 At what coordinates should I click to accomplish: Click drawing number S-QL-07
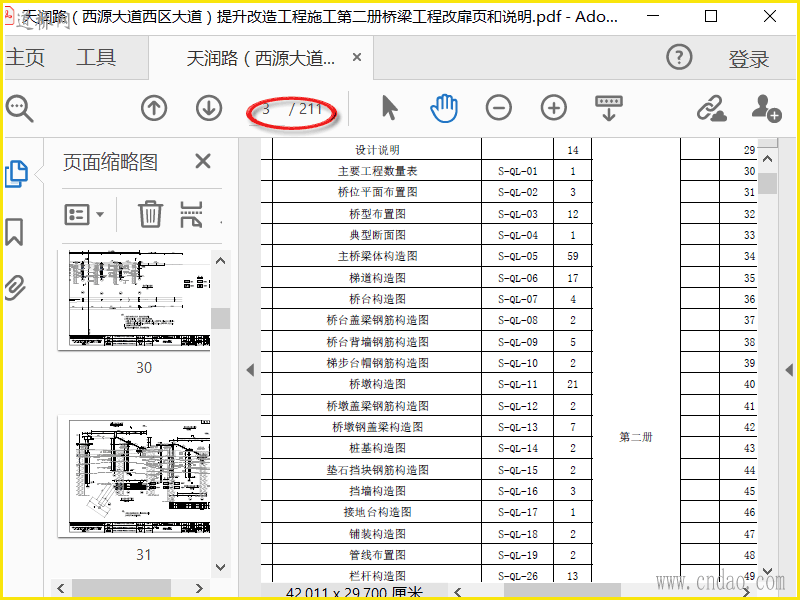pos(518,299)
